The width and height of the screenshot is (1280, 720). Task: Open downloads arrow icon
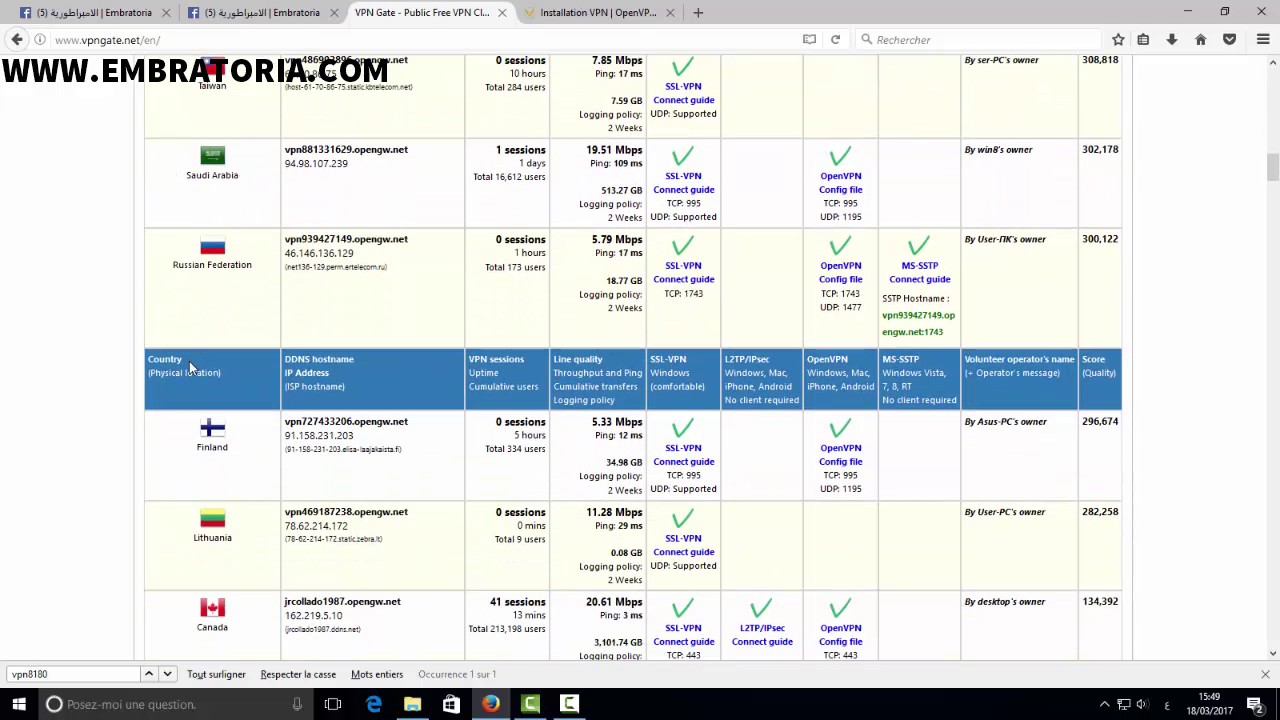click(1172, 40)
